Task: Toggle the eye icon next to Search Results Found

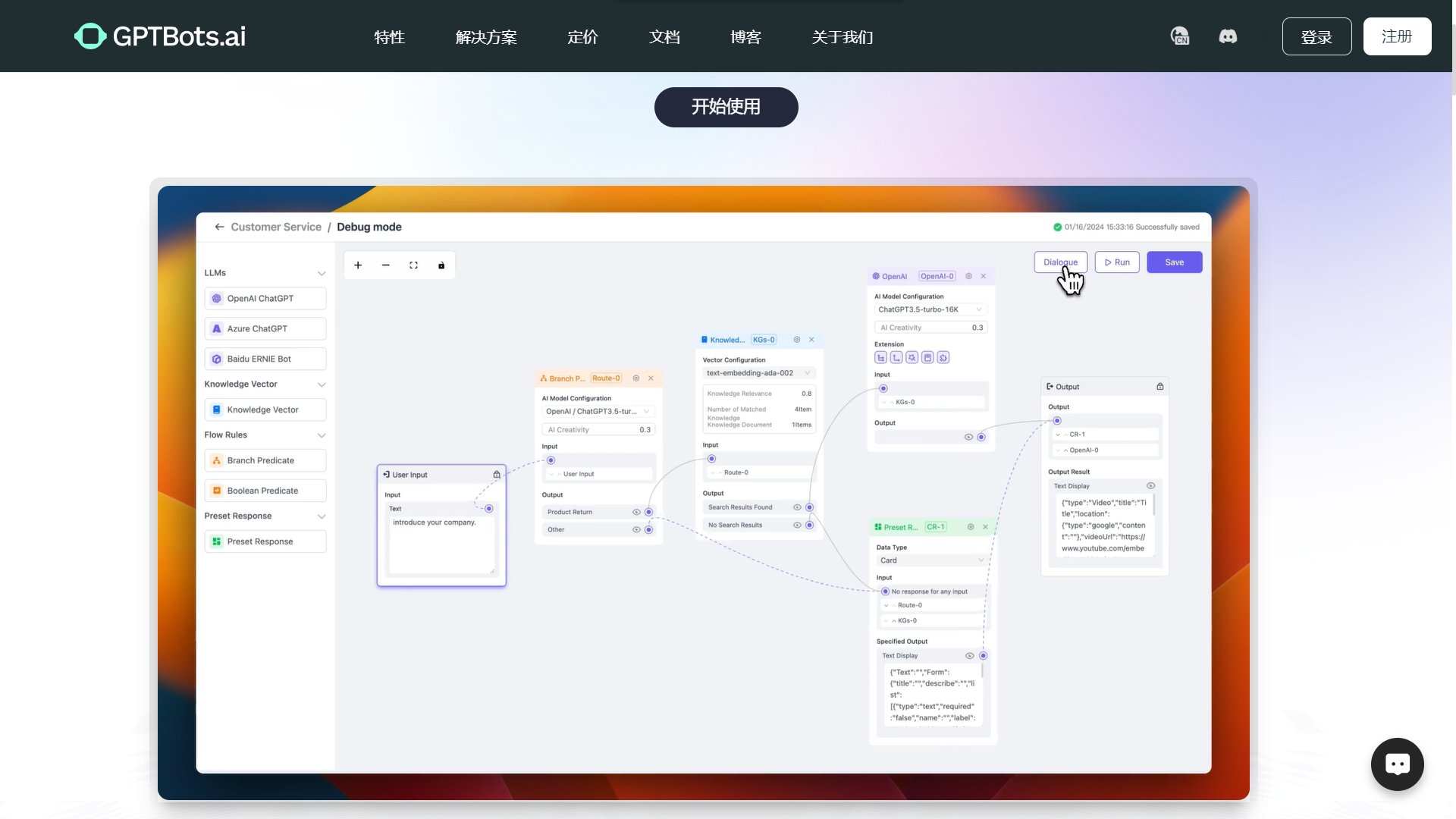Action: [x=796, y=507]
